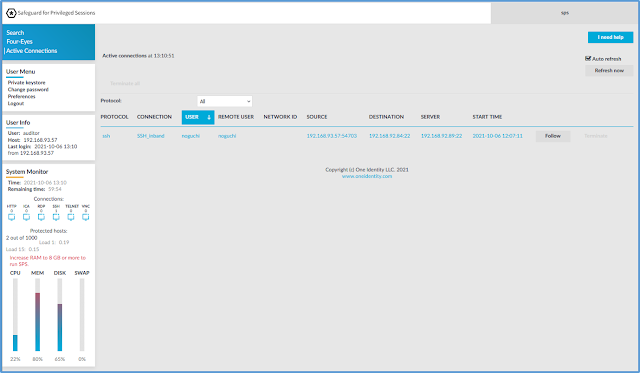Open the www.oneidentity.com link
The width and height of the screenshot is (640, 373).
tap(367, 176)
